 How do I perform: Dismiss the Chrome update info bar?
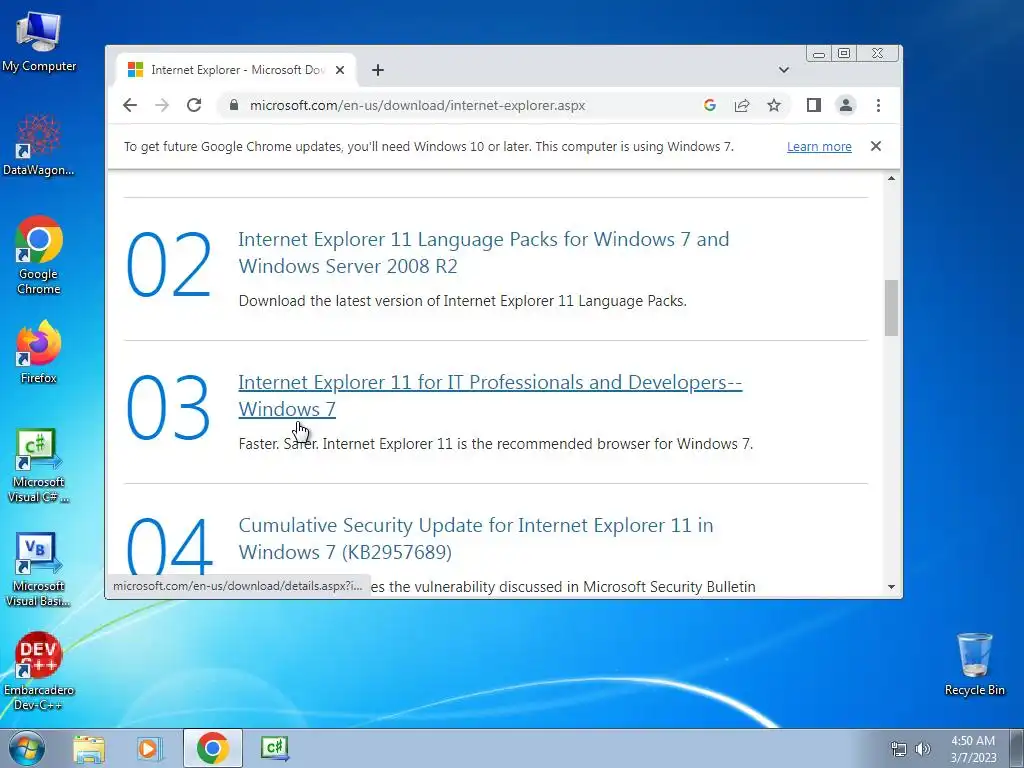click(876, 146)
